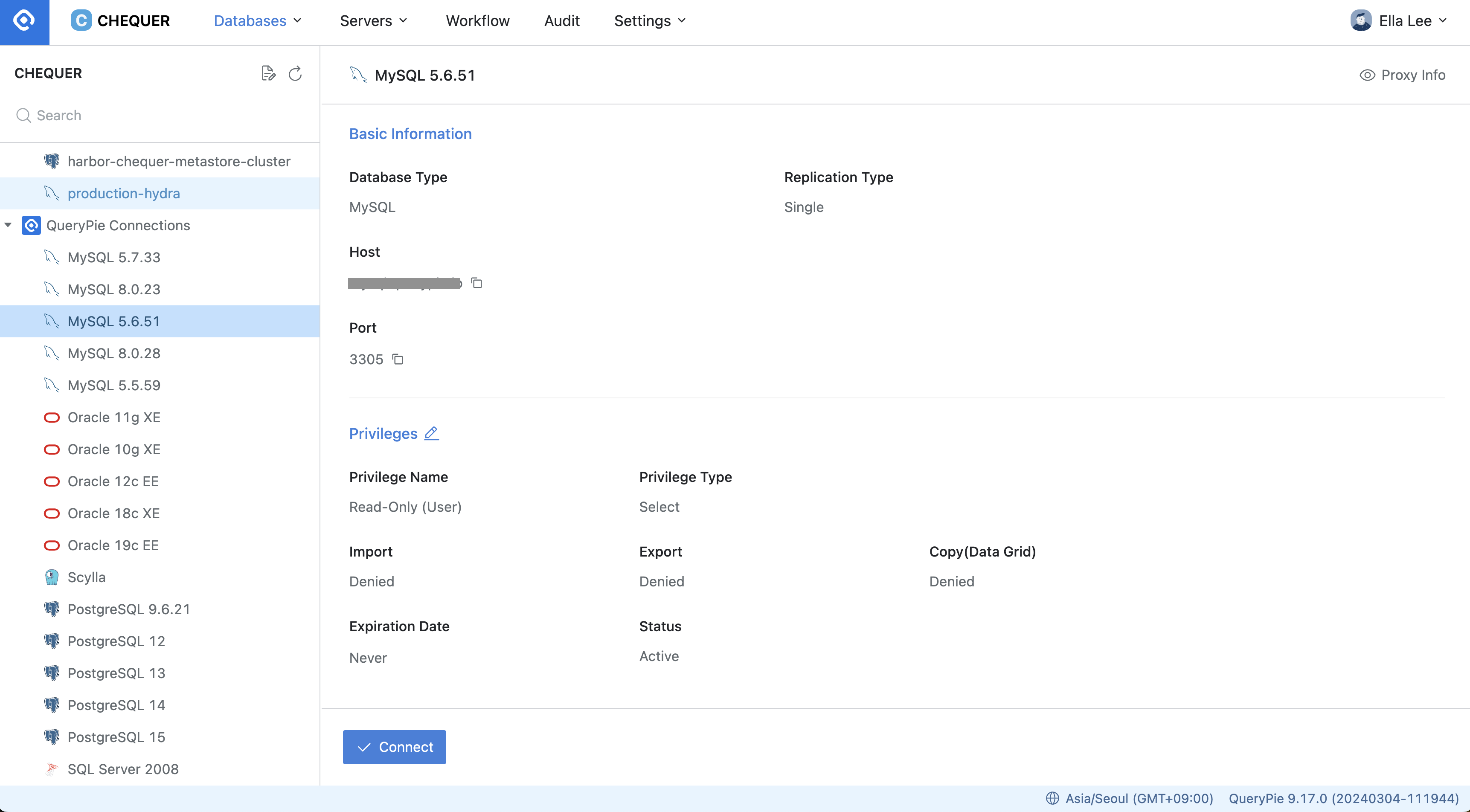Screen dimensions: 1470x812
Task: Click the Privileges heading link
Action: click(x=383, y=434)
